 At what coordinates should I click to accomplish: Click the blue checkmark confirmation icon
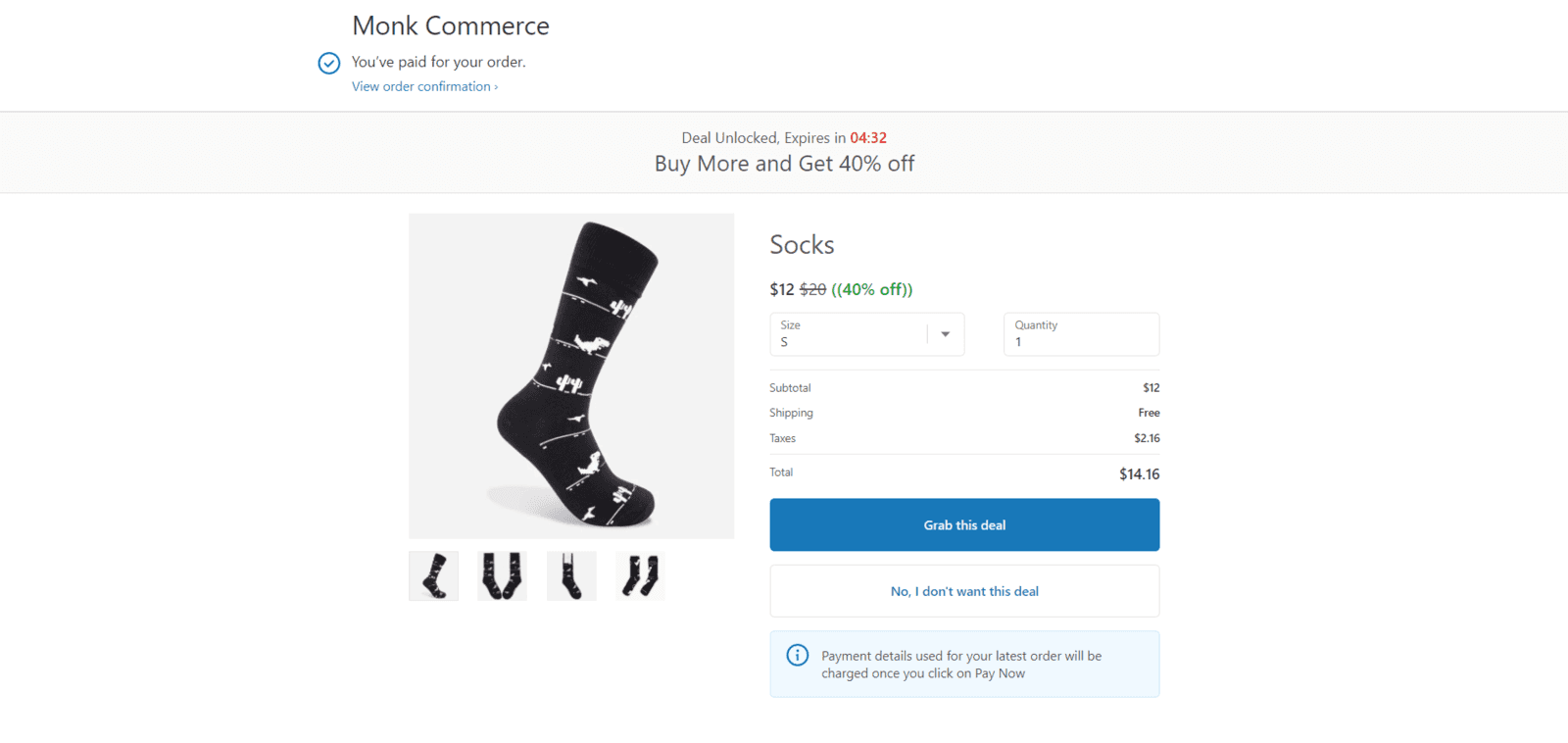click(329, 62)
